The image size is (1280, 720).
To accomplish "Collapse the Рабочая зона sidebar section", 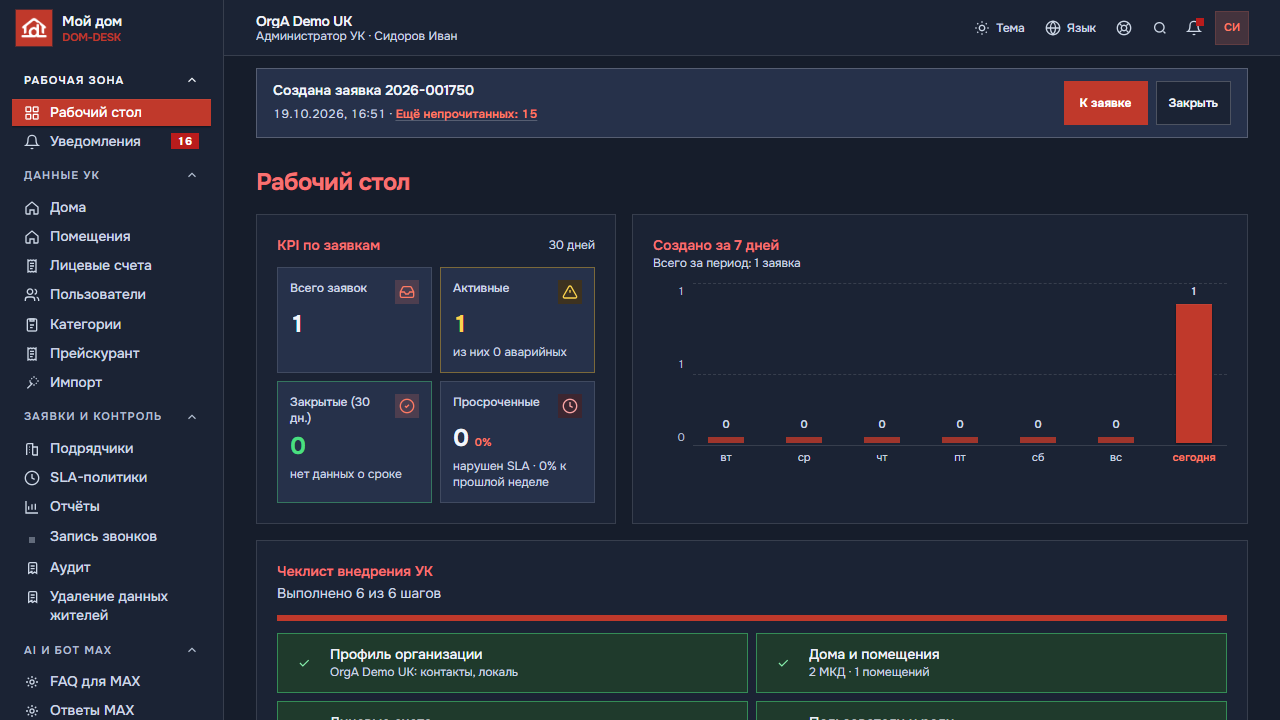I will (192, 80).
